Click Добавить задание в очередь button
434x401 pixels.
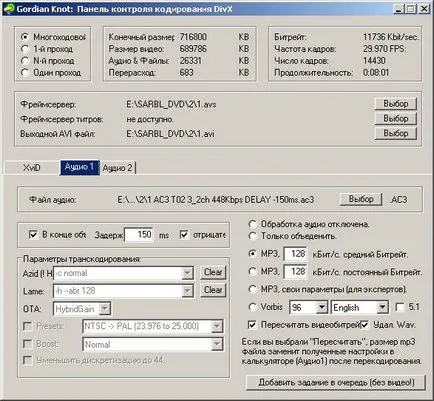(x=336, y=382)
